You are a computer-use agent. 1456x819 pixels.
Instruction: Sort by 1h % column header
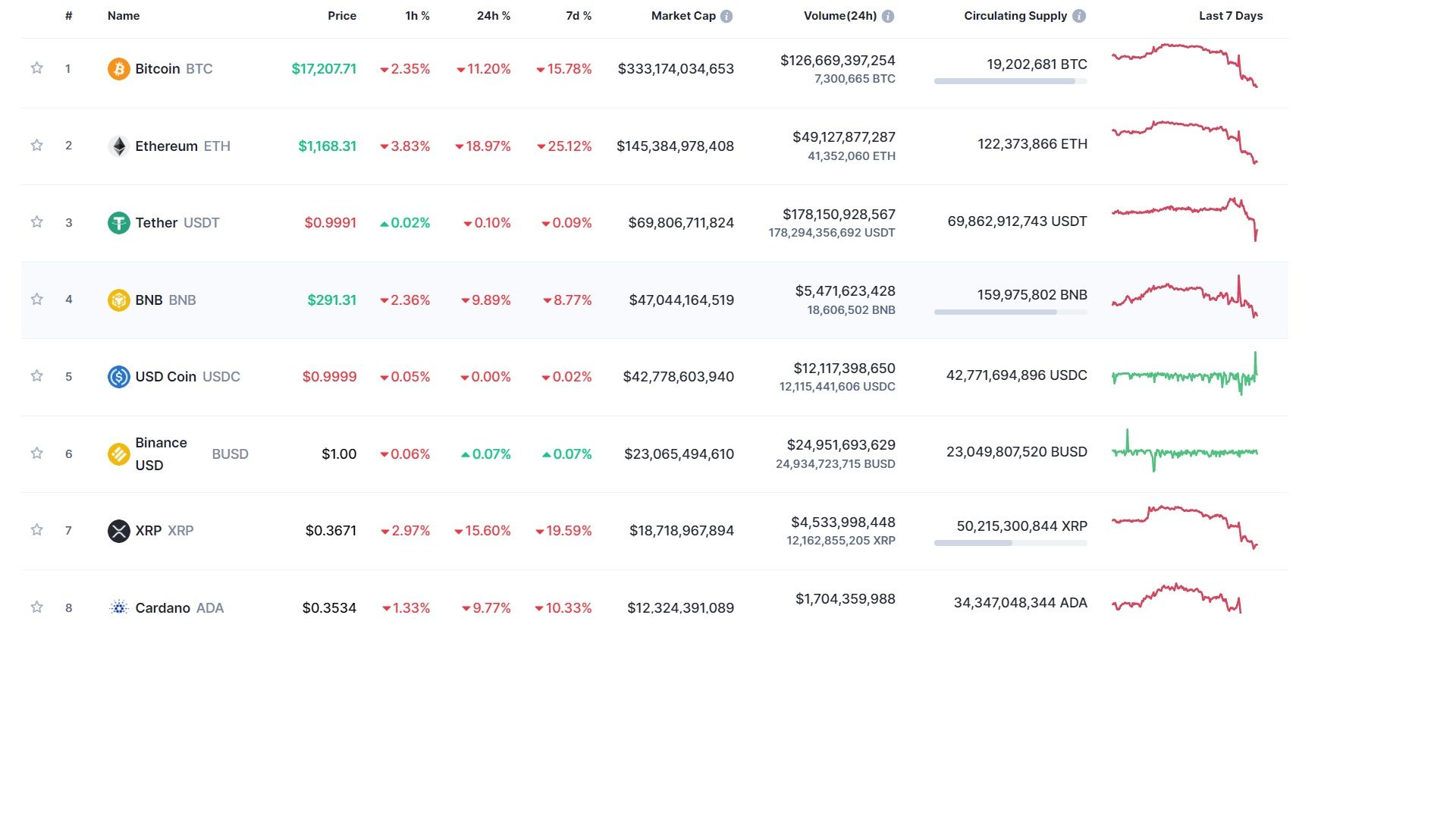pos(418,16)
